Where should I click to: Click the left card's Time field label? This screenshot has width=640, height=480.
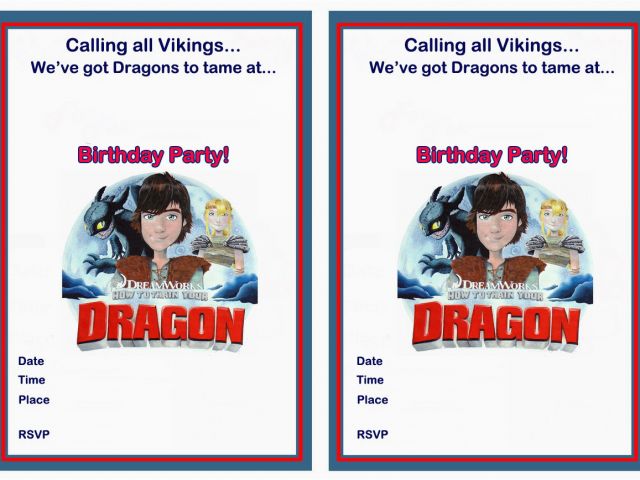[x=31, y=380]
